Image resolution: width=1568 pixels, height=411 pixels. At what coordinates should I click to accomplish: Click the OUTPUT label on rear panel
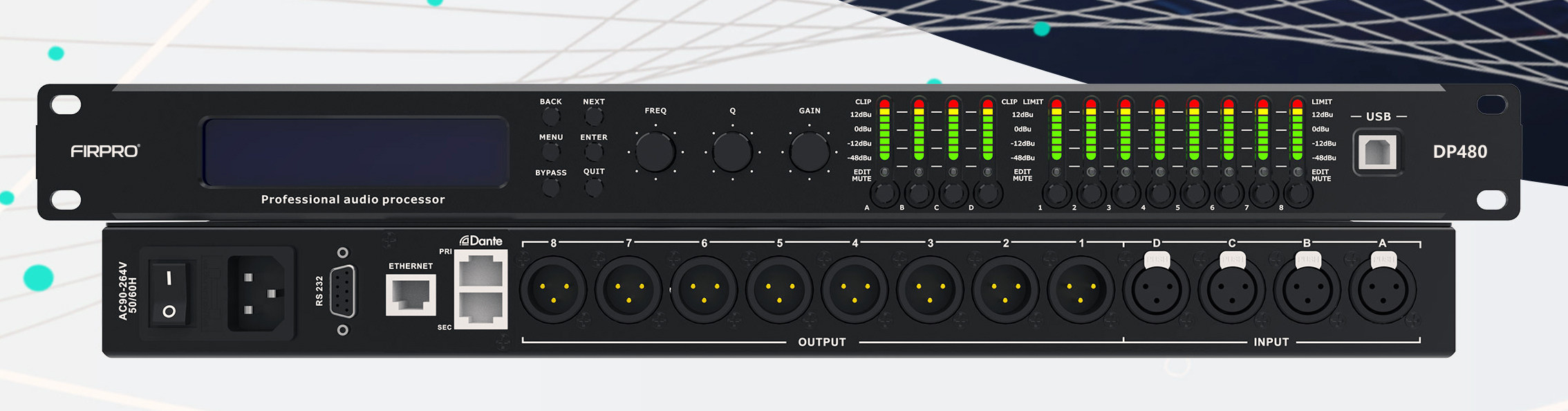[822, 342]
